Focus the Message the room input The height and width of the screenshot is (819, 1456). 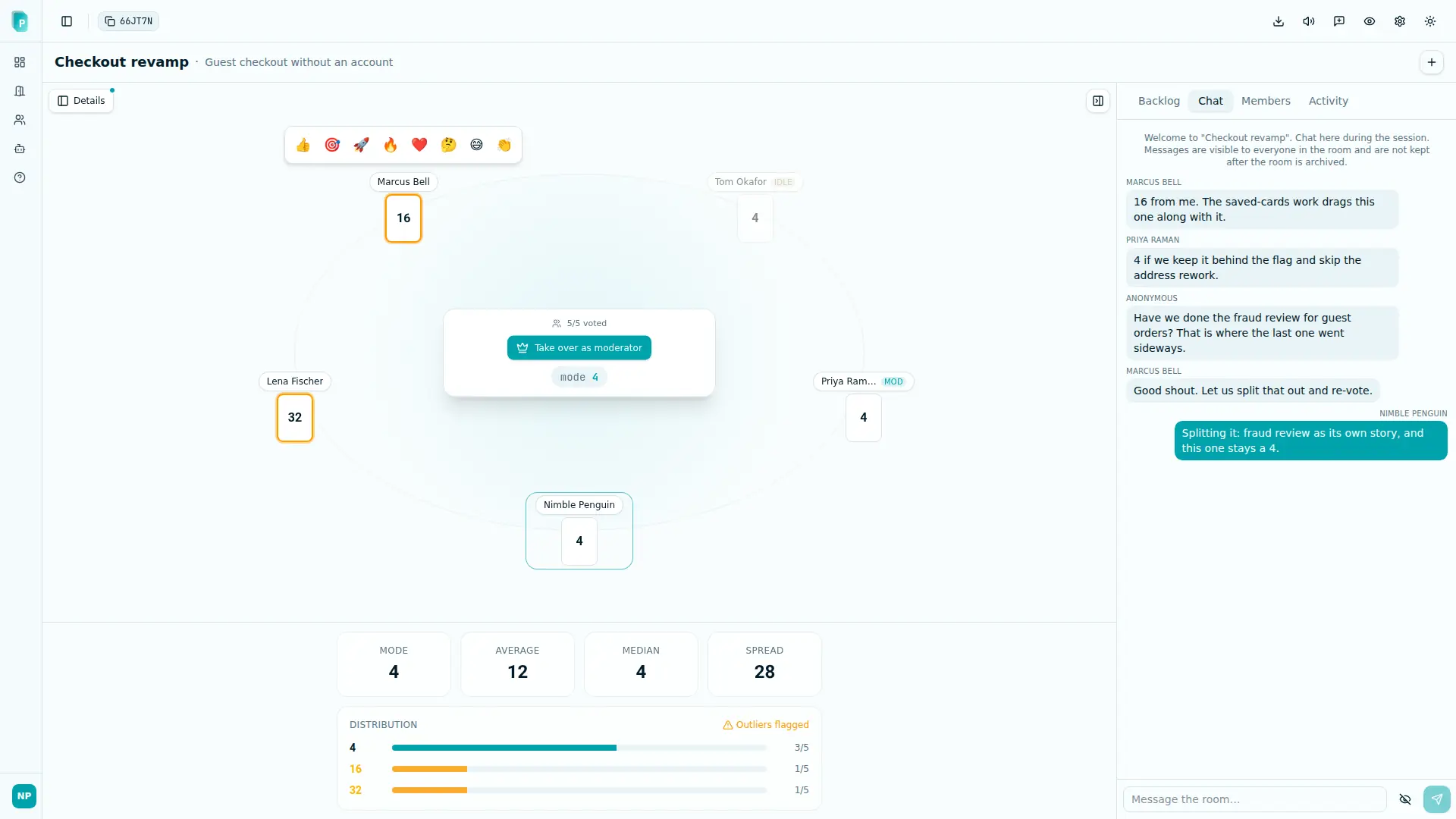(1255, 799)
